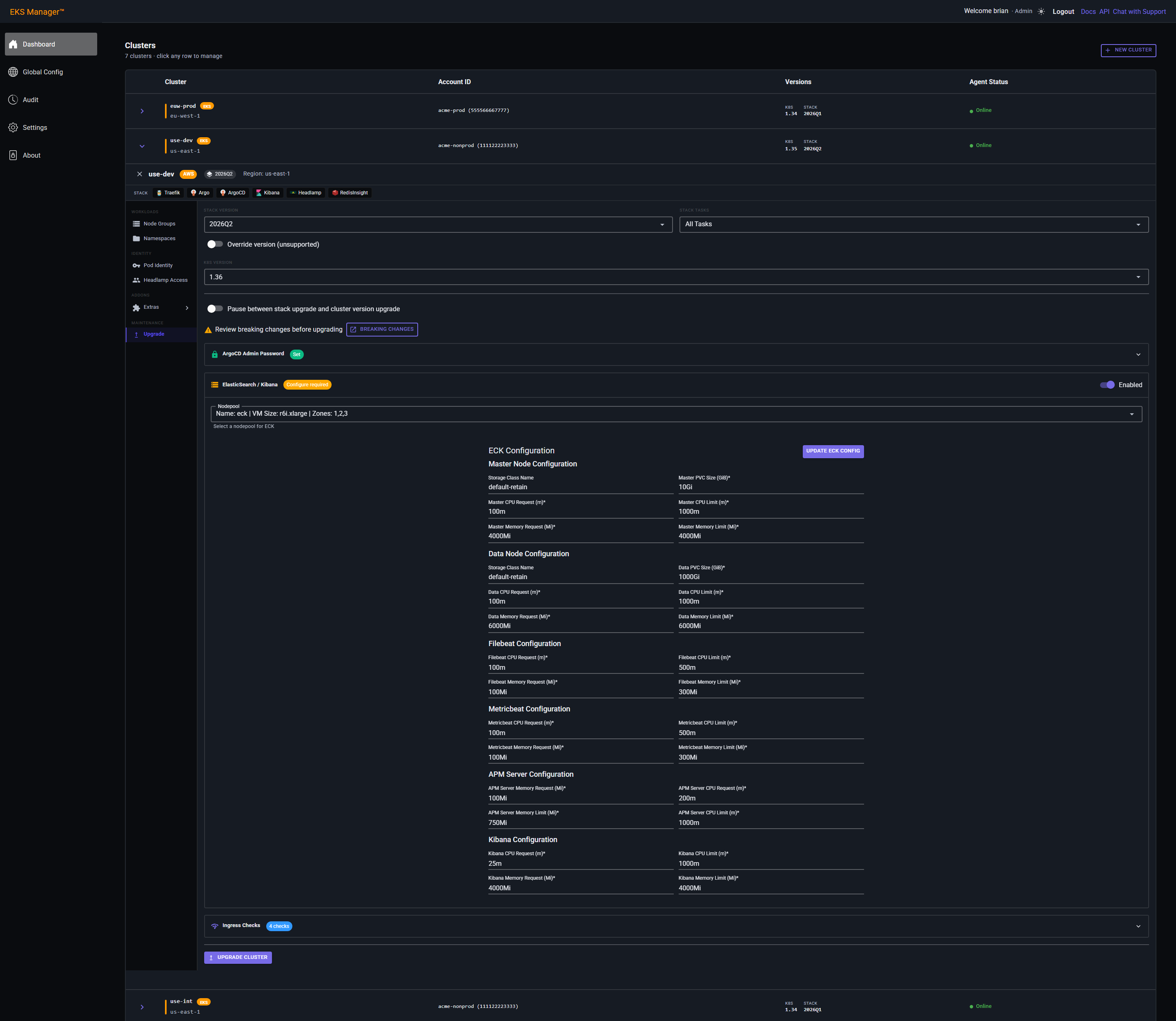Viewport: 1176px width, 1021px height.
Task: Open Dashboard in the sidebar
Action: click(x=51, y=45)
